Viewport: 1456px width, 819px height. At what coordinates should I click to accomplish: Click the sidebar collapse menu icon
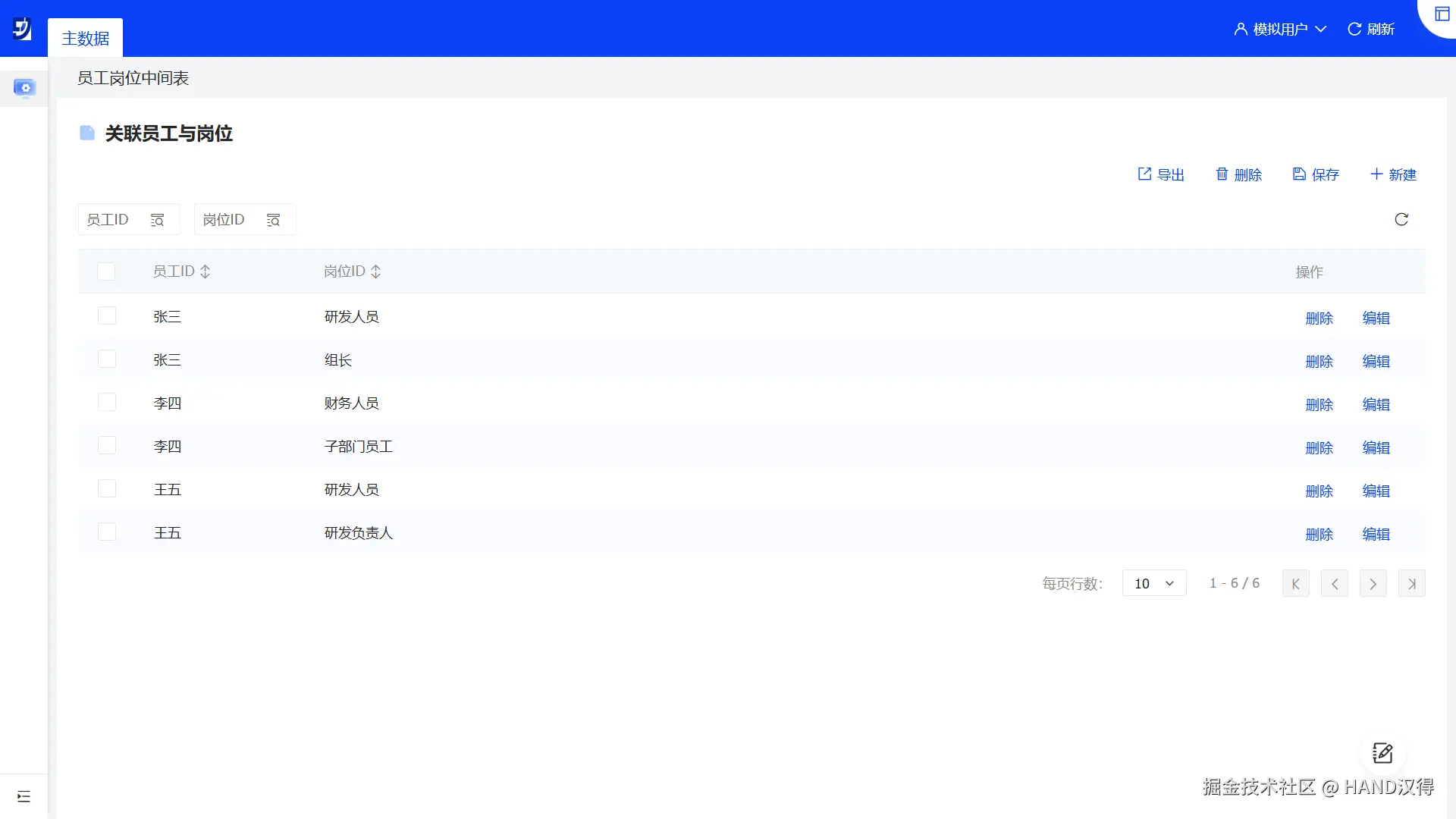pyautogui.click(x=24, y=796)
